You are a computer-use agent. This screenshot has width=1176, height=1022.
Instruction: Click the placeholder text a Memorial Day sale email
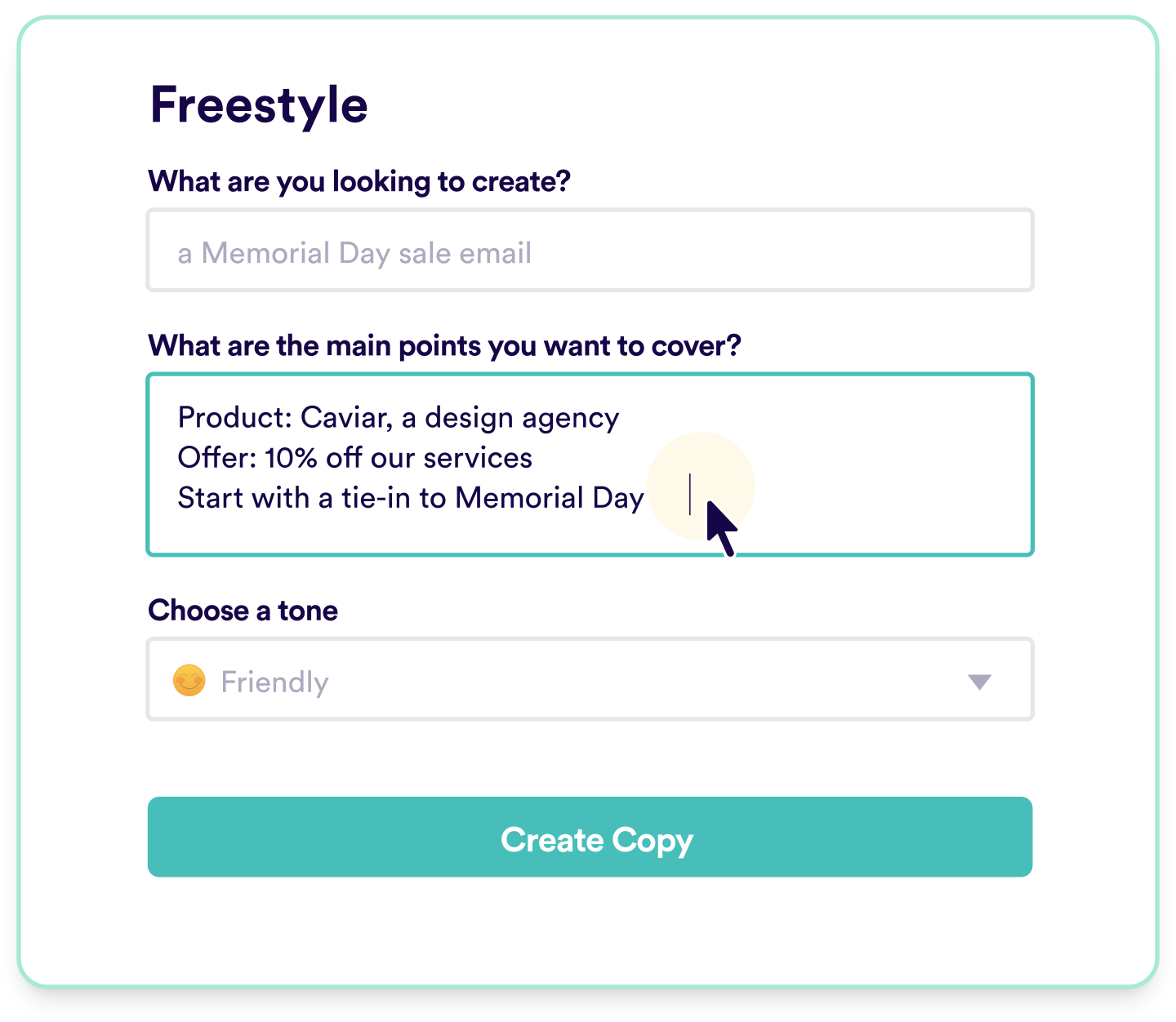coord(354,252)
